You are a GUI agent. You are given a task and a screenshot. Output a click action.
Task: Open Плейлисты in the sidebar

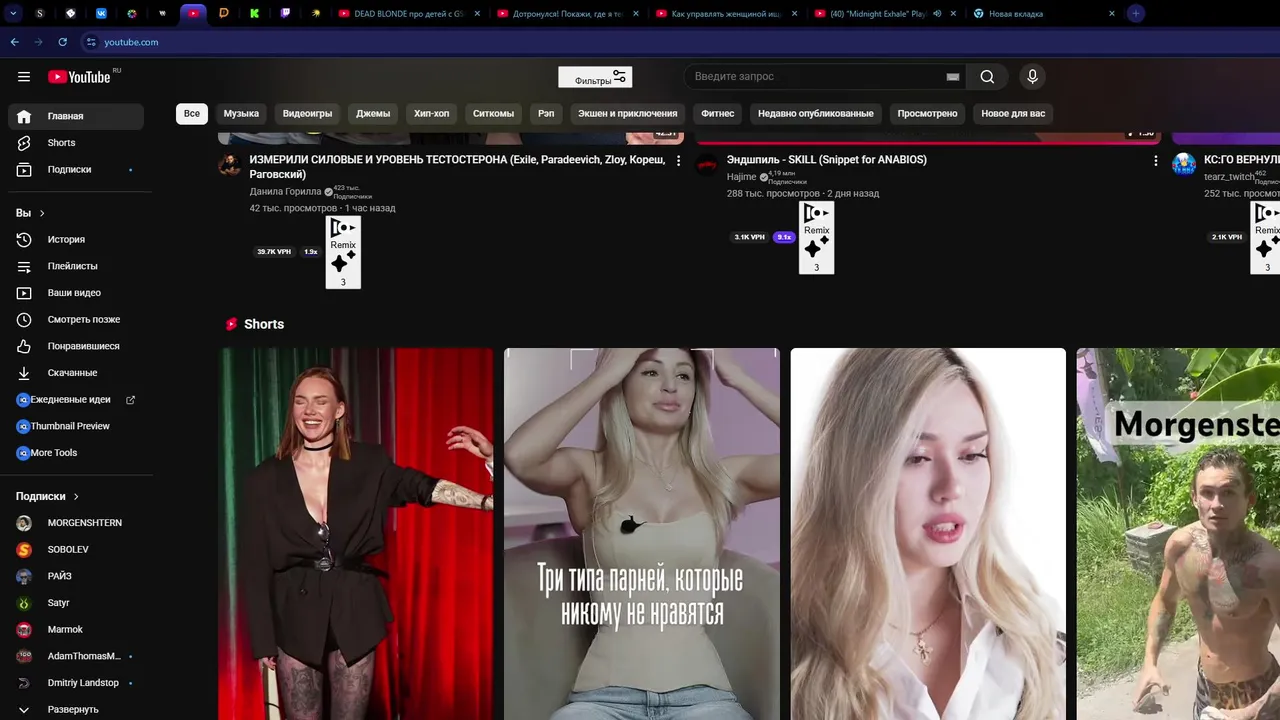coord(76,266)
